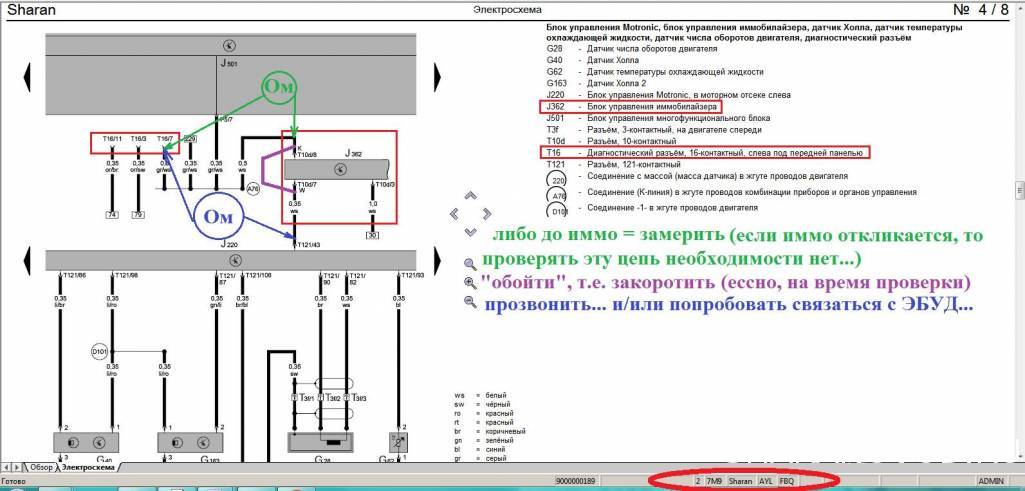The height and width of the screenshot is (491, 1025).
Task: Click the bottom magnifier zoom icon
Action: (470, 302)
